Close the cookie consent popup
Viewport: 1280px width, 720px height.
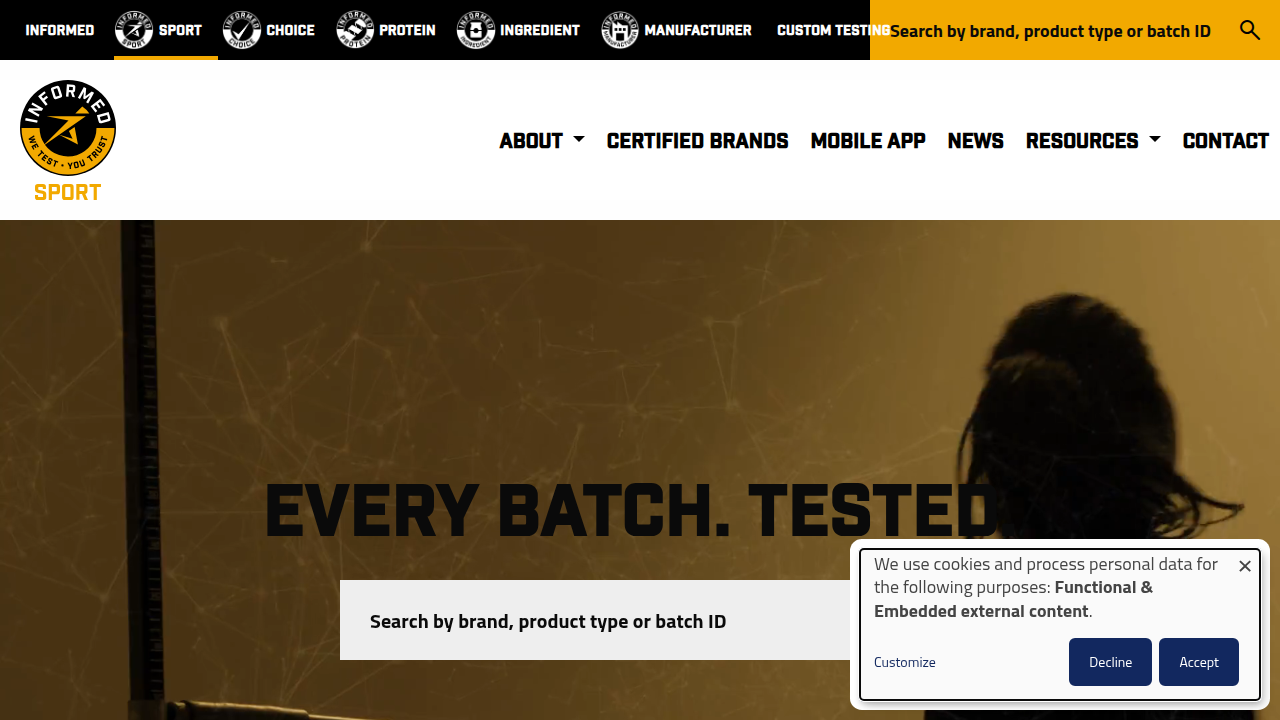click(x=1245, y=566)
